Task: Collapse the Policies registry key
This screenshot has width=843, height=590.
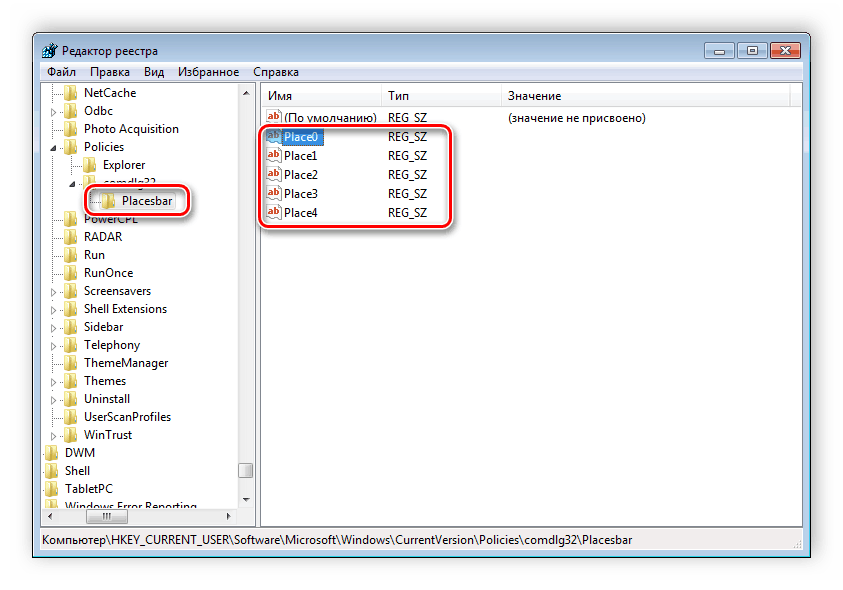Action: pyautogui.click(x=54, y=147)
